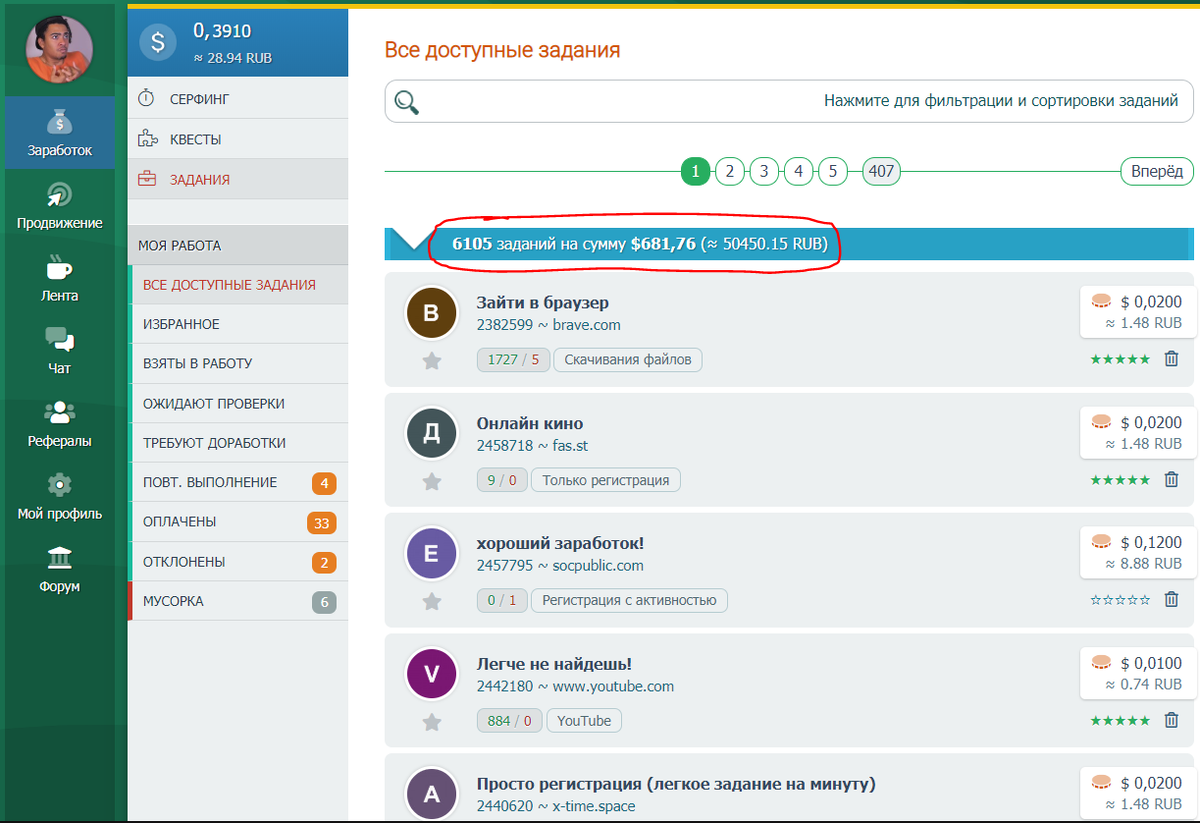This screenshot has width=1200, height=823.
Task: Click the E avatar of socpublic.com task
Action: click(x=431, y=554)
